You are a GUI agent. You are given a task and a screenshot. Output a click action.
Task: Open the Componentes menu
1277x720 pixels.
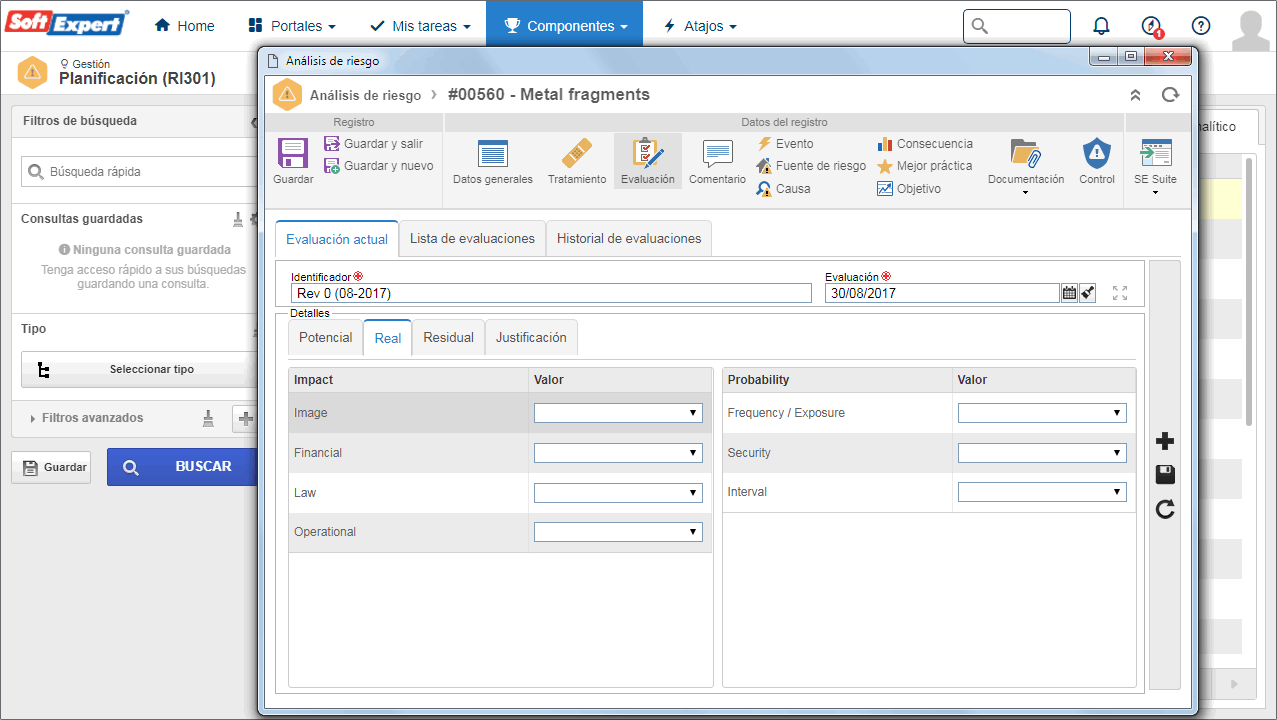click(x=565, y=26)
